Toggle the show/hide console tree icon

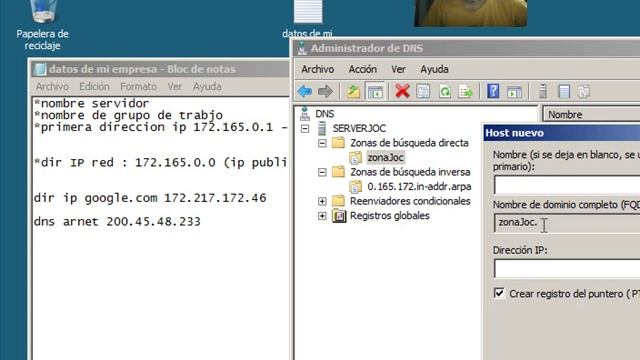click(x=375, y=91)
